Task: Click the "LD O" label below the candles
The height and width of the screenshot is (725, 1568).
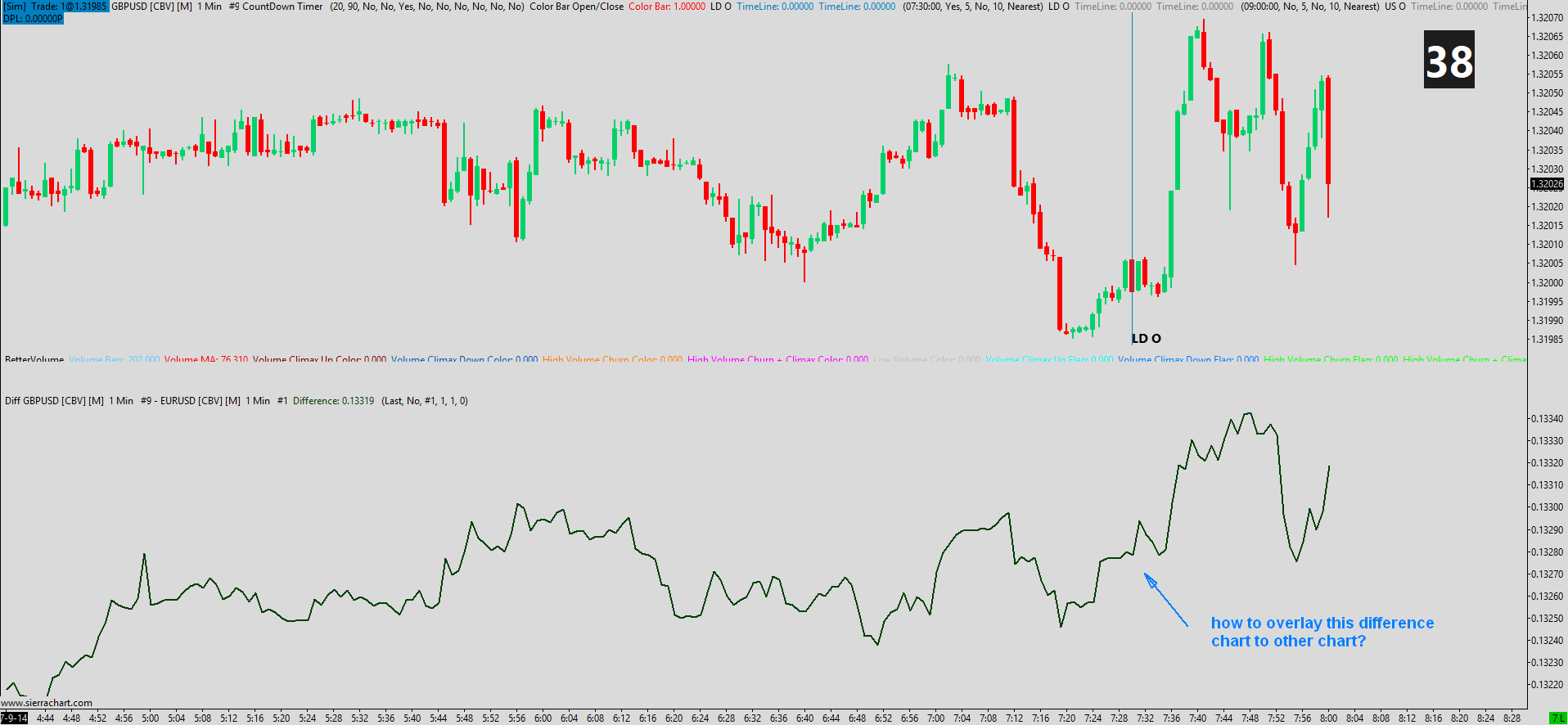Action: pyautogui.click(x=1147, y=339)
